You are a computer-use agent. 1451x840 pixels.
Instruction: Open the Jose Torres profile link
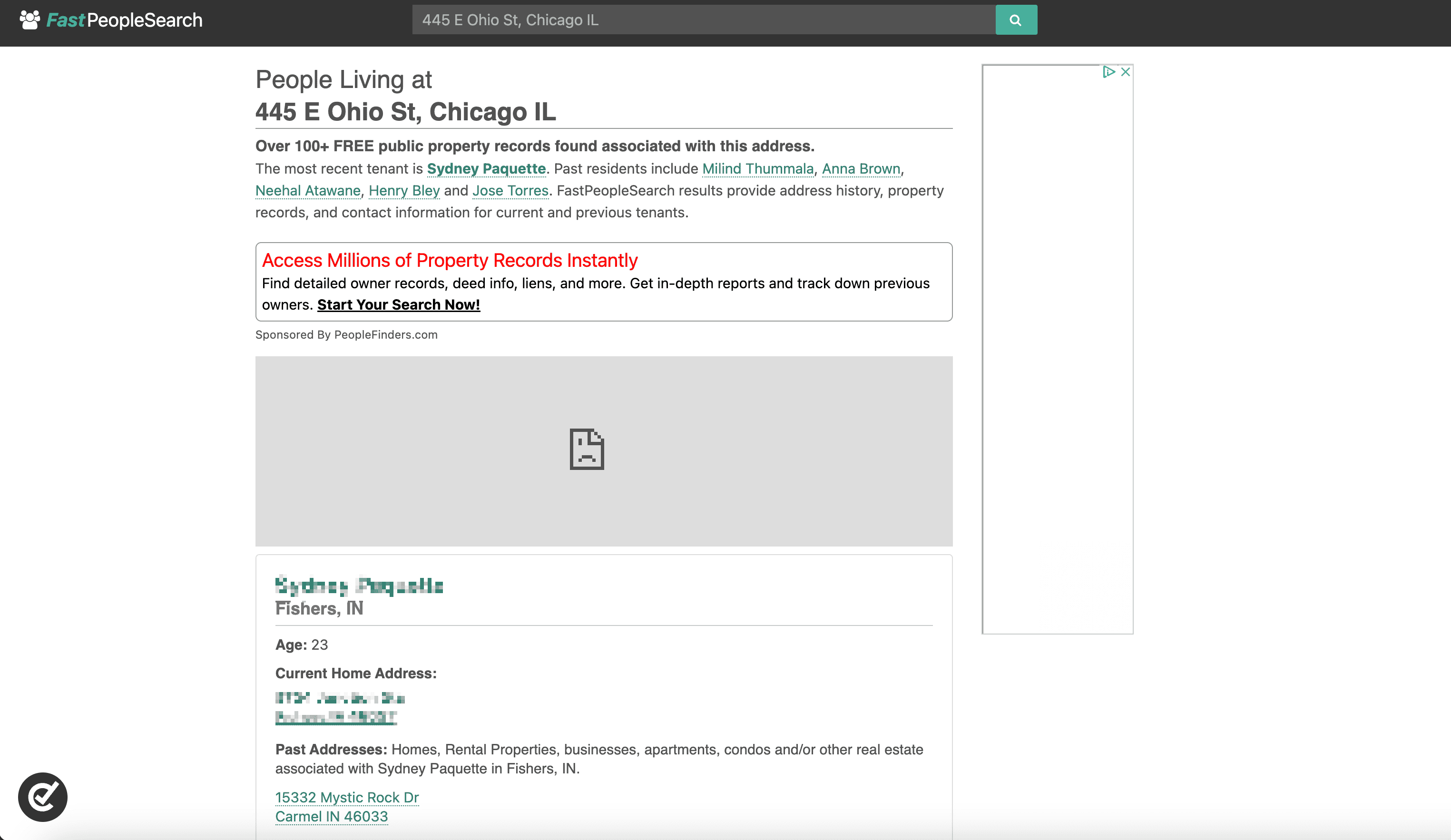510,191
